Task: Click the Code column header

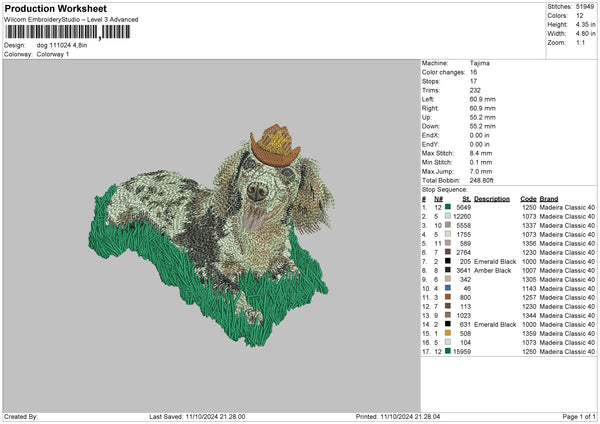Action: point(529,197)
